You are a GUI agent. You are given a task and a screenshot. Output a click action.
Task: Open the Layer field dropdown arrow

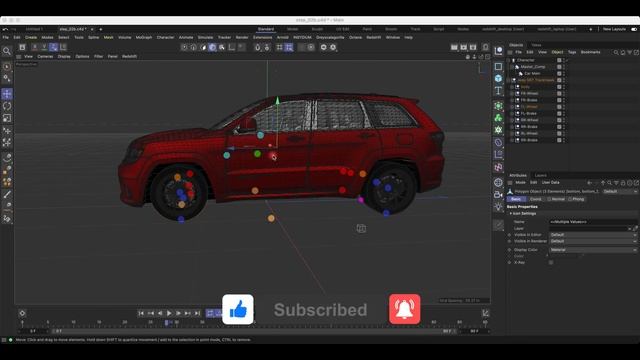coord(629,229)
